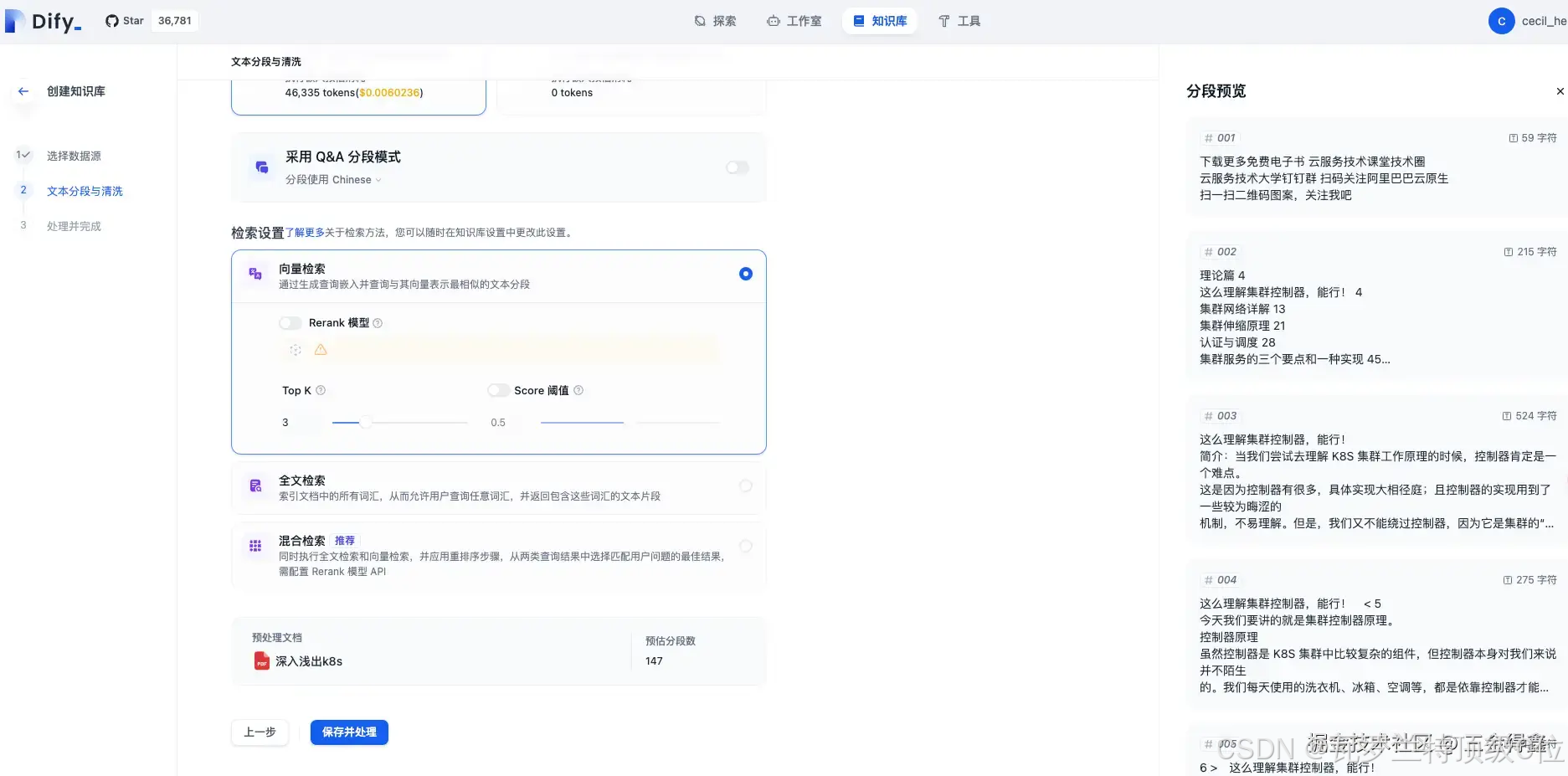Click the Rerank 模型 help icon
The height and width of the screenshot is (776, 1568).
tap(378, 323)
